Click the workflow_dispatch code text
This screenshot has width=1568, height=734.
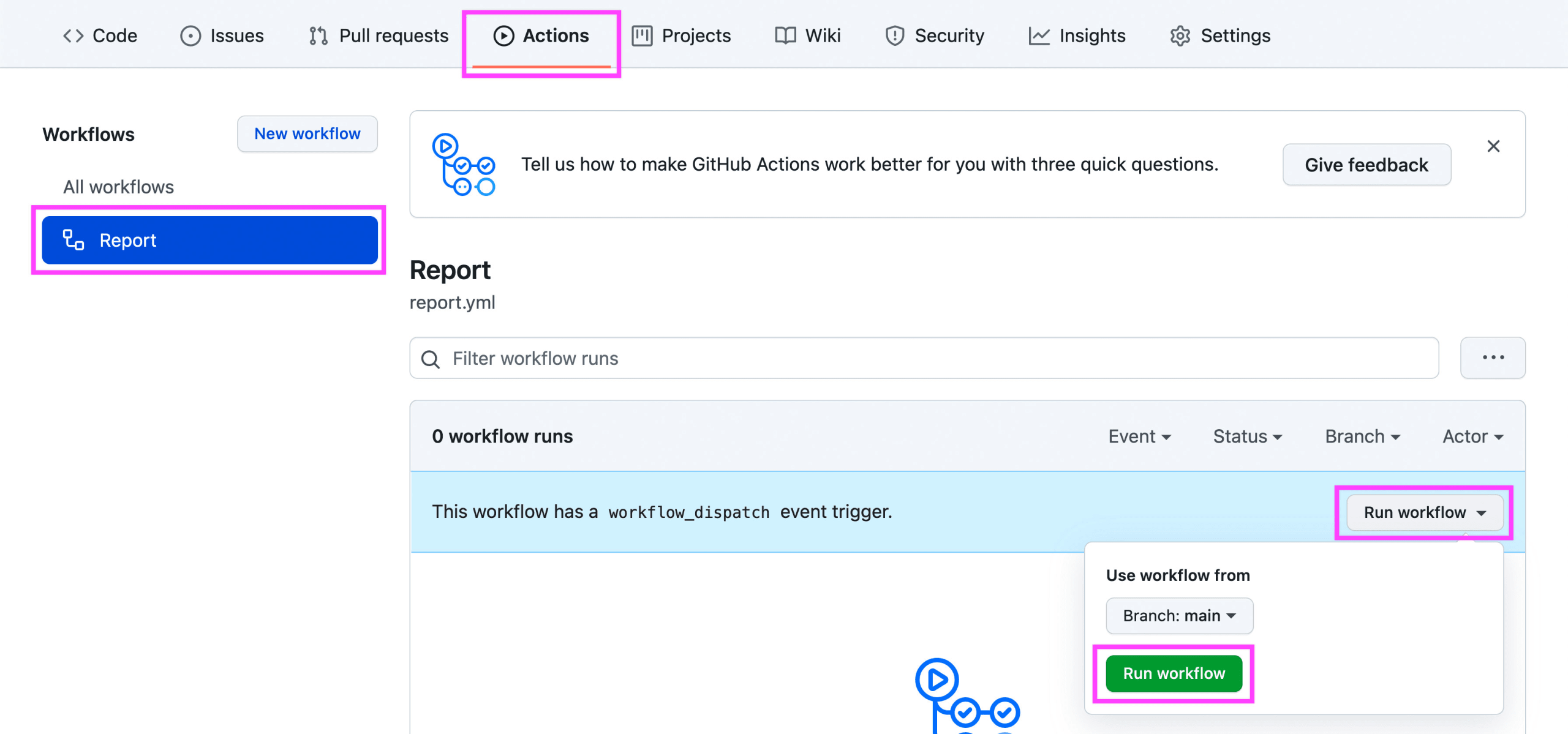pyautogui.click(x=689, y=512)
